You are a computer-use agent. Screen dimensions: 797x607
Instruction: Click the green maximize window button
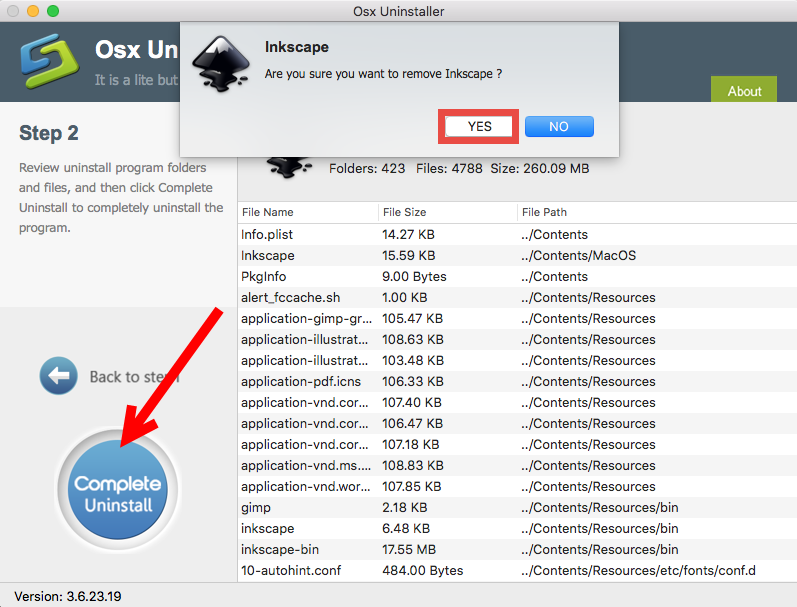(x=53, y=11)
